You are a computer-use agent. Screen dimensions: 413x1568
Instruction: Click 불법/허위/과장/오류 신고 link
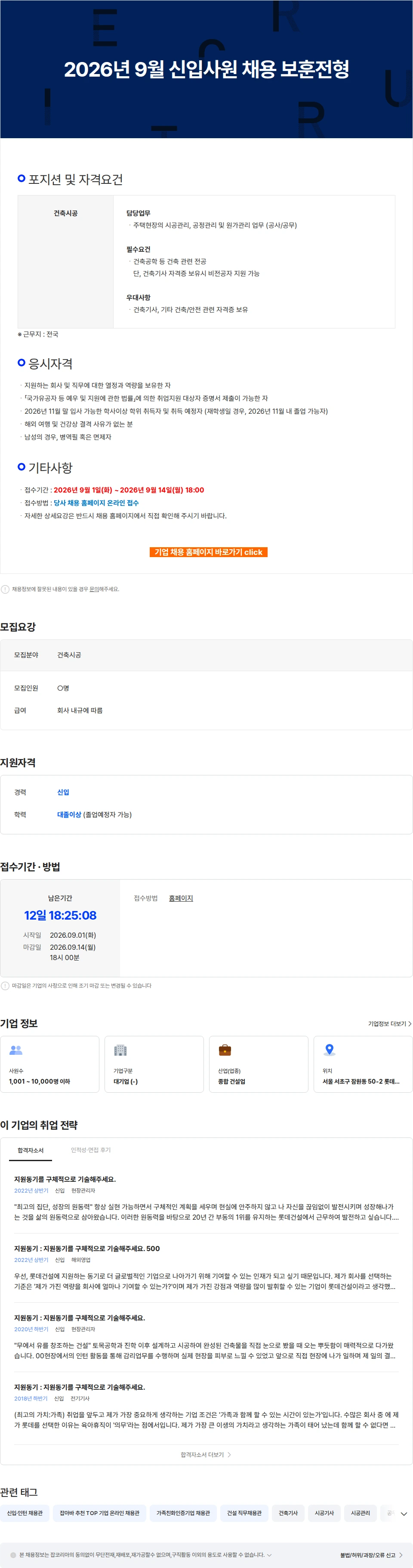coord(367,1555)
